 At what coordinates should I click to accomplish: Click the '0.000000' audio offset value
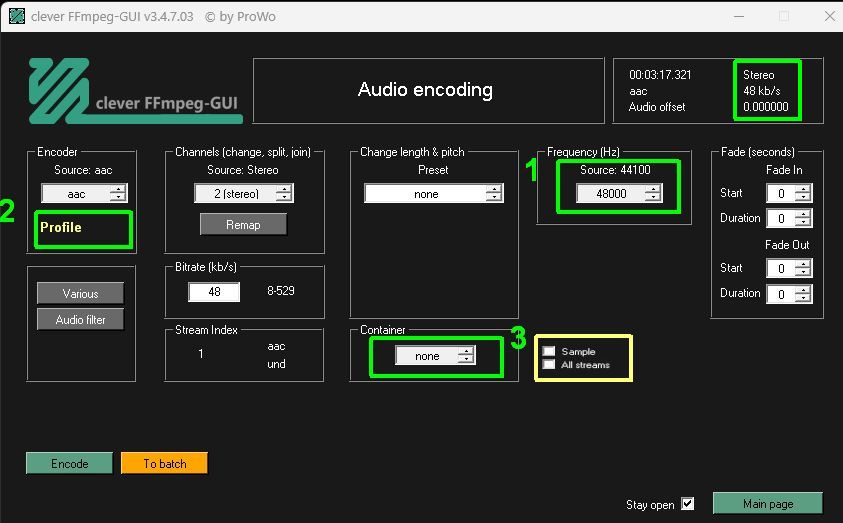(766, 107)
